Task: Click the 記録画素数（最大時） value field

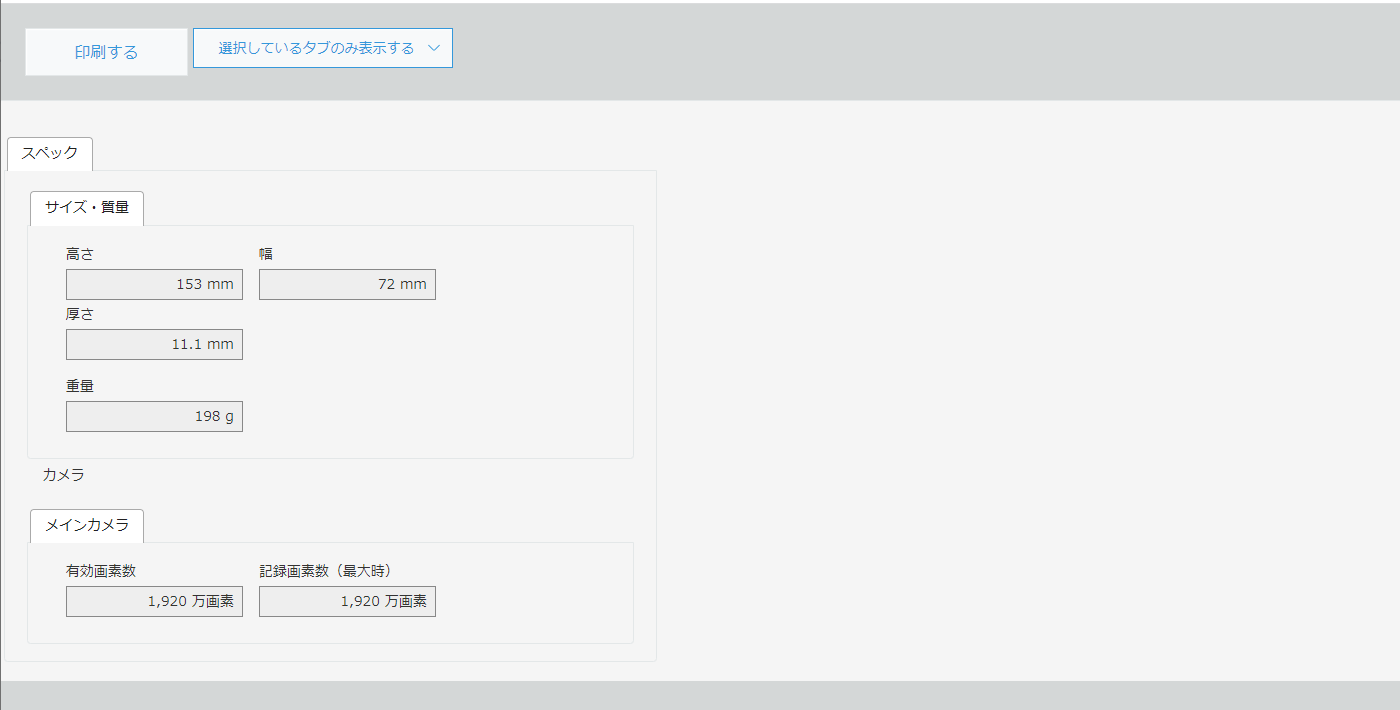Action: click(347, 602)
